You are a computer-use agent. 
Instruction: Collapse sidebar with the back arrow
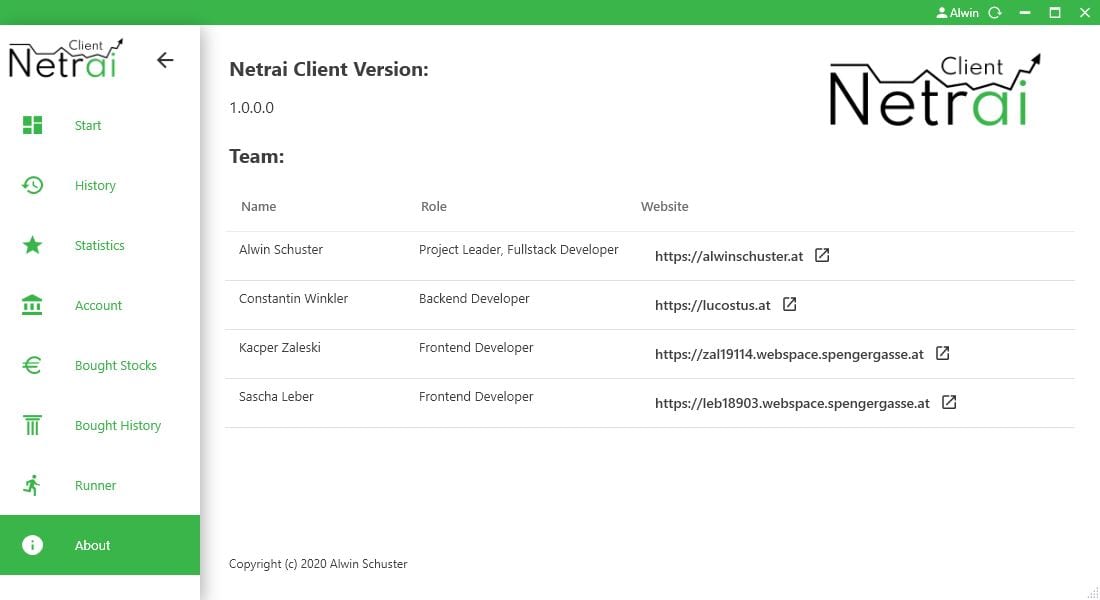pyautogui.click(x=165, y=60)
